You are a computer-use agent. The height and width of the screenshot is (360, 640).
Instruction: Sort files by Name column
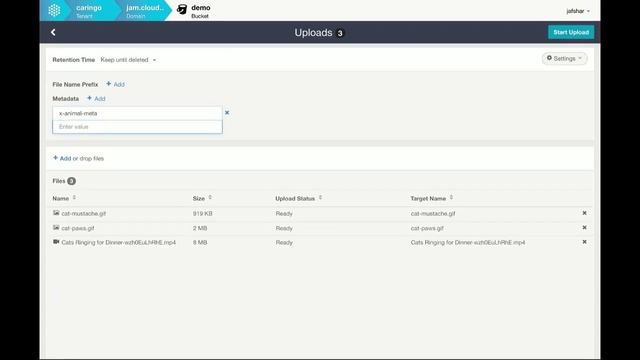[64, 198]
